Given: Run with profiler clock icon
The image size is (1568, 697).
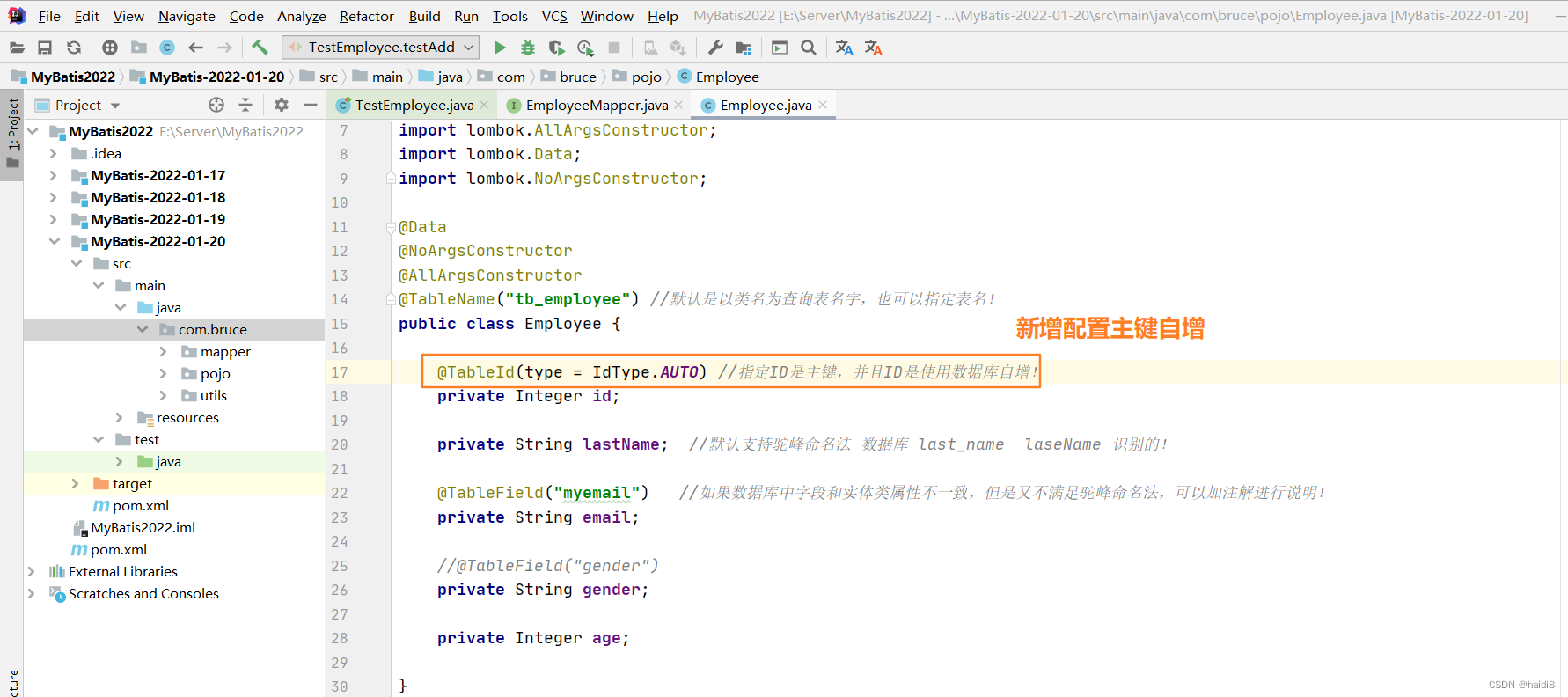Looking at the screenshot, I should [585, 48].
